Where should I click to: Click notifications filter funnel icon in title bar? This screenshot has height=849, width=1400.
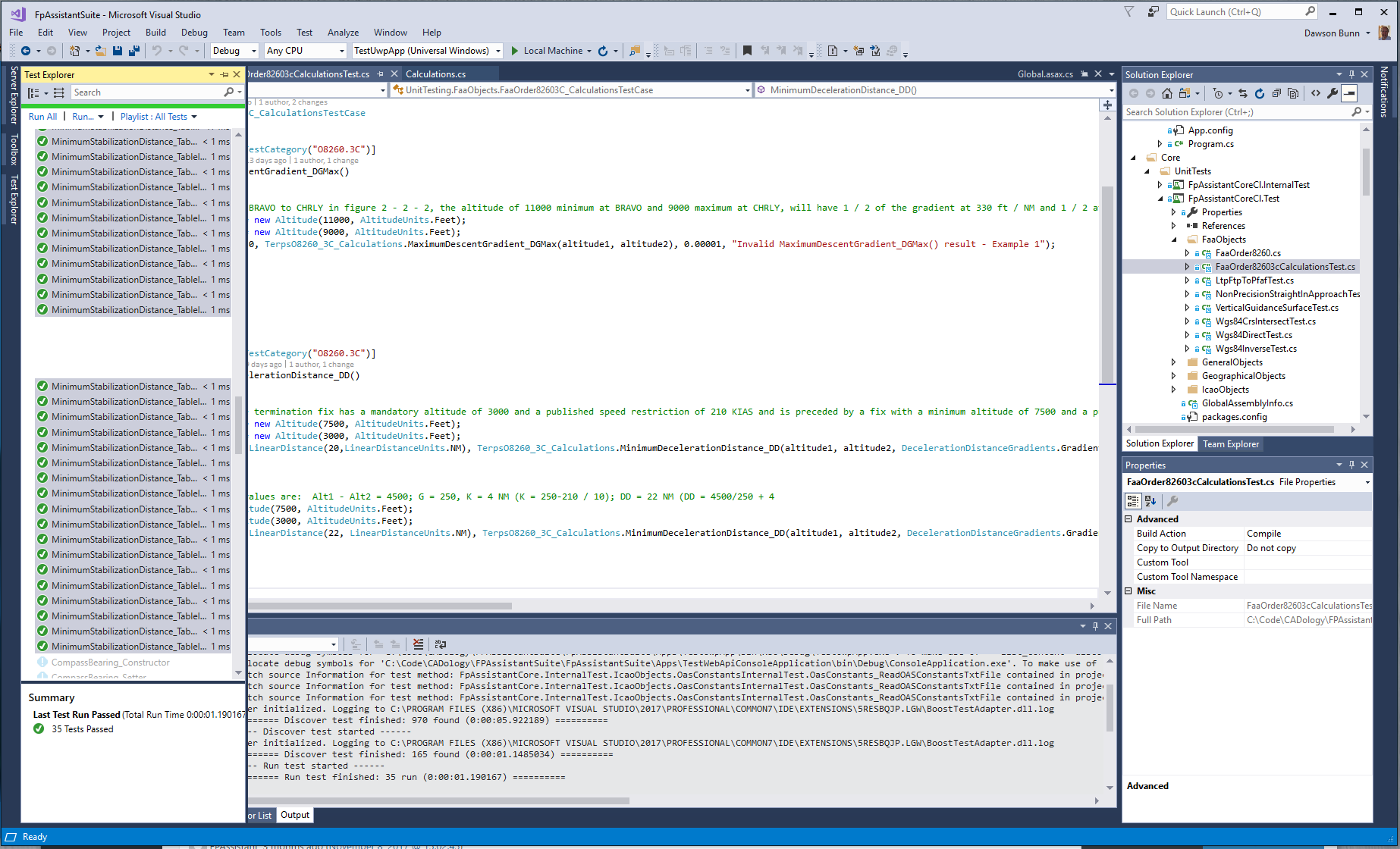pos(1129,11)
